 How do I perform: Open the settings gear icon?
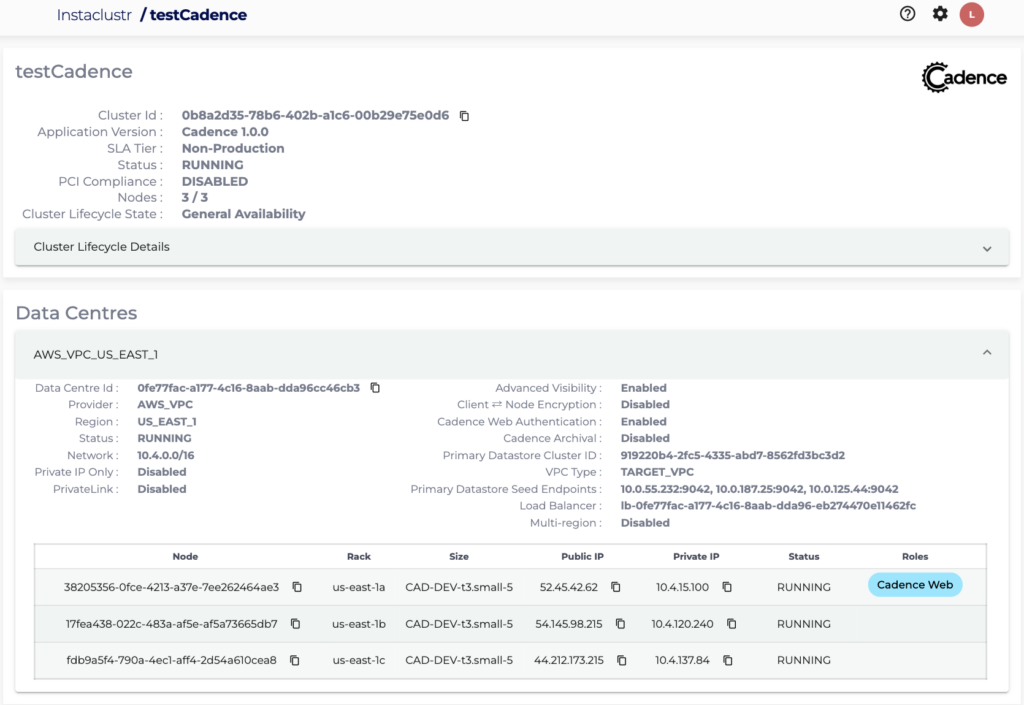[939, 14]
